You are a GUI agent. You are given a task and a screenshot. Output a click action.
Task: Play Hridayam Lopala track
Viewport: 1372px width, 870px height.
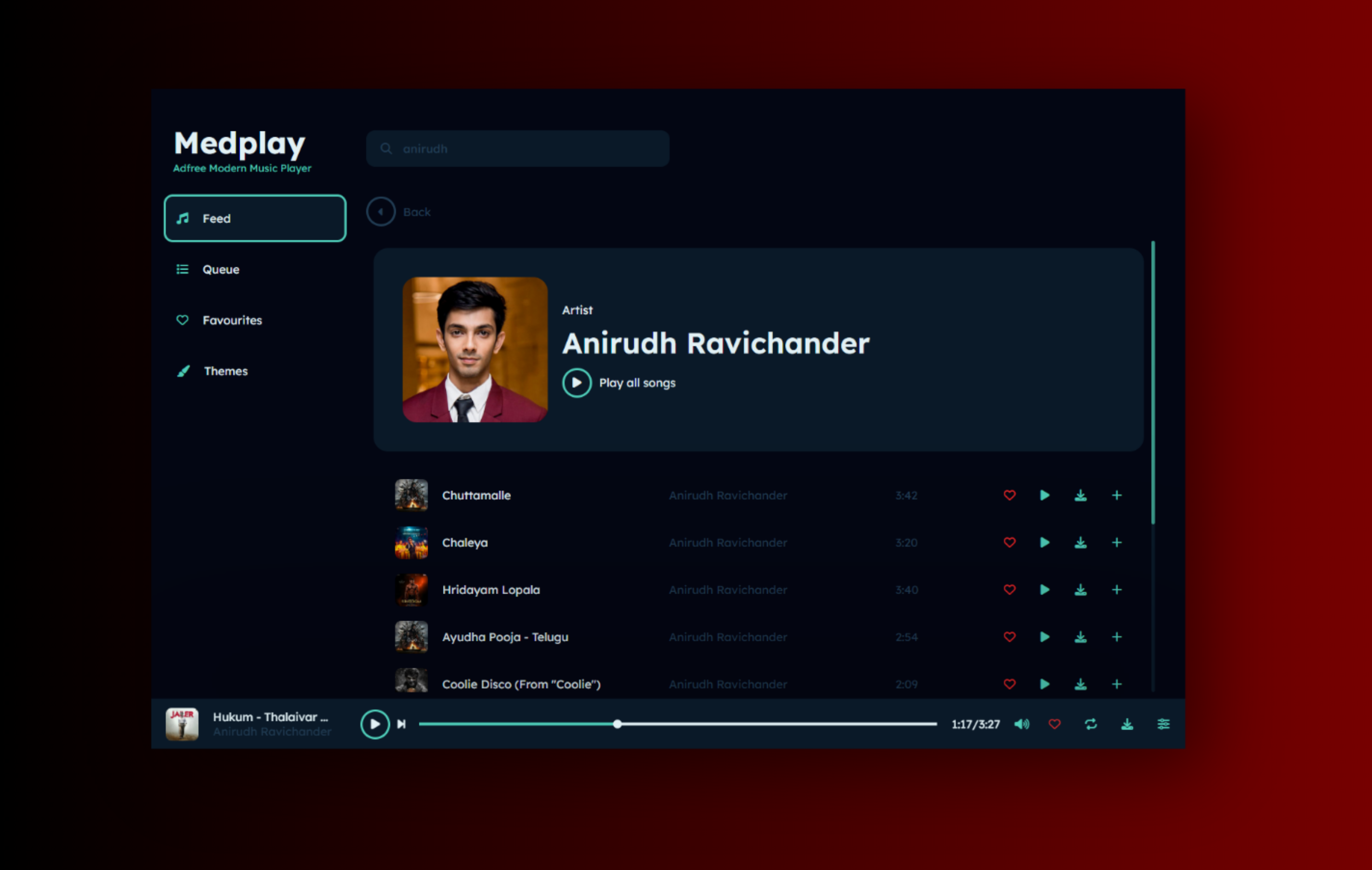[1044, 590]
